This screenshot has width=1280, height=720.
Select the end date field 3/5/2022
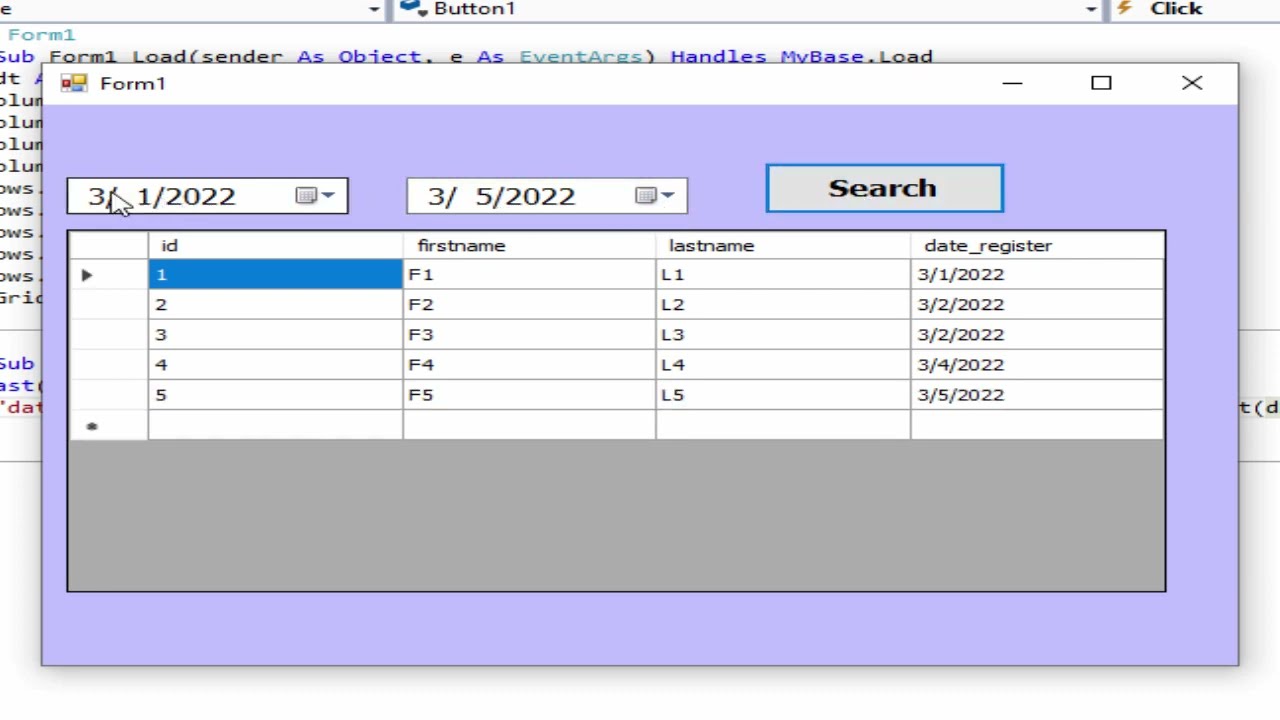coord(547,196)
